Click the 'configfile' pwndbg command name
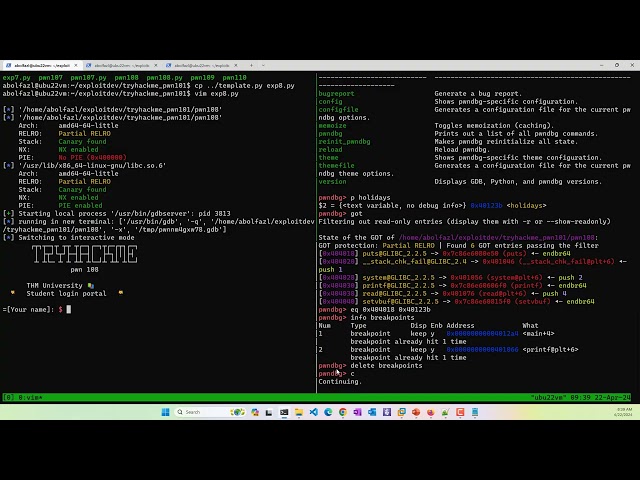Screen dimensions: 640x480 (338, 109)
